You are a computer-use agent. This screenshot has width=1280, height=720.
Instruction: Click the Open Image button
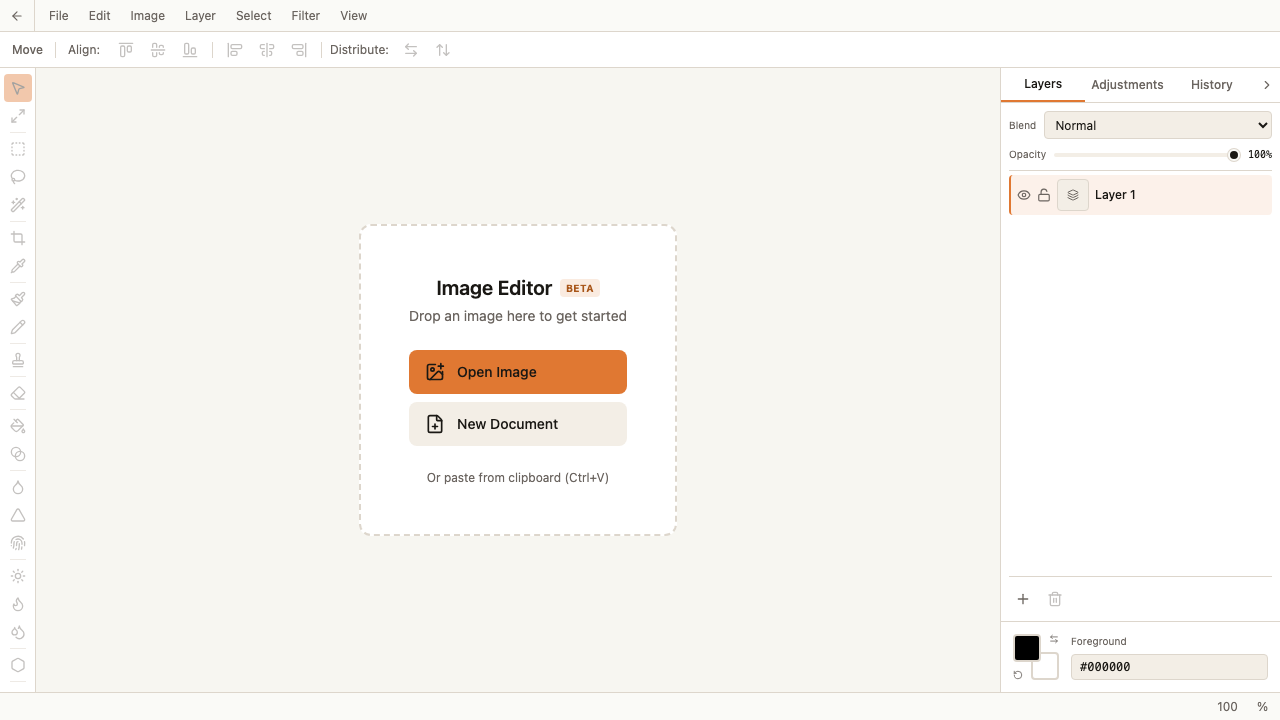click(518, 372)
